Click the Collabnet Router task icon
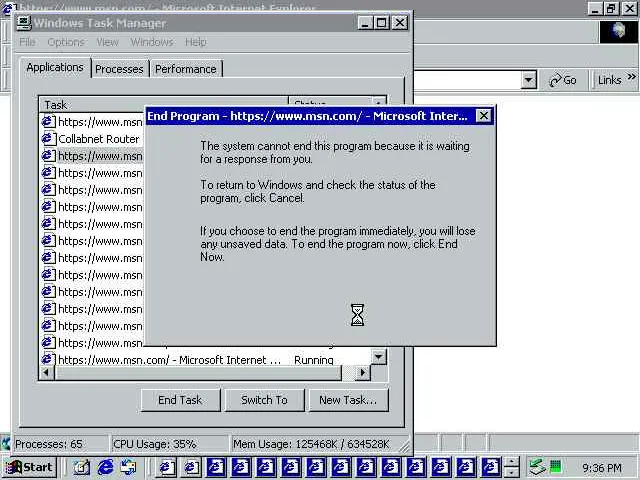640x480 pixels. (x=49, y=139)
